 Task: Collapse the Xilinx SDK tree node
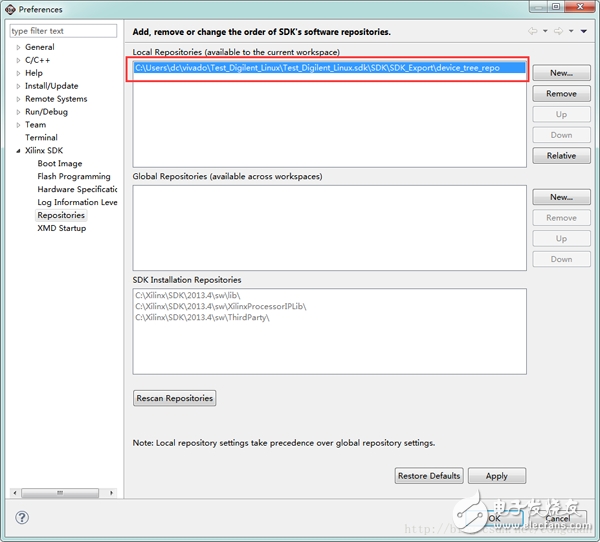pos(18,151)
